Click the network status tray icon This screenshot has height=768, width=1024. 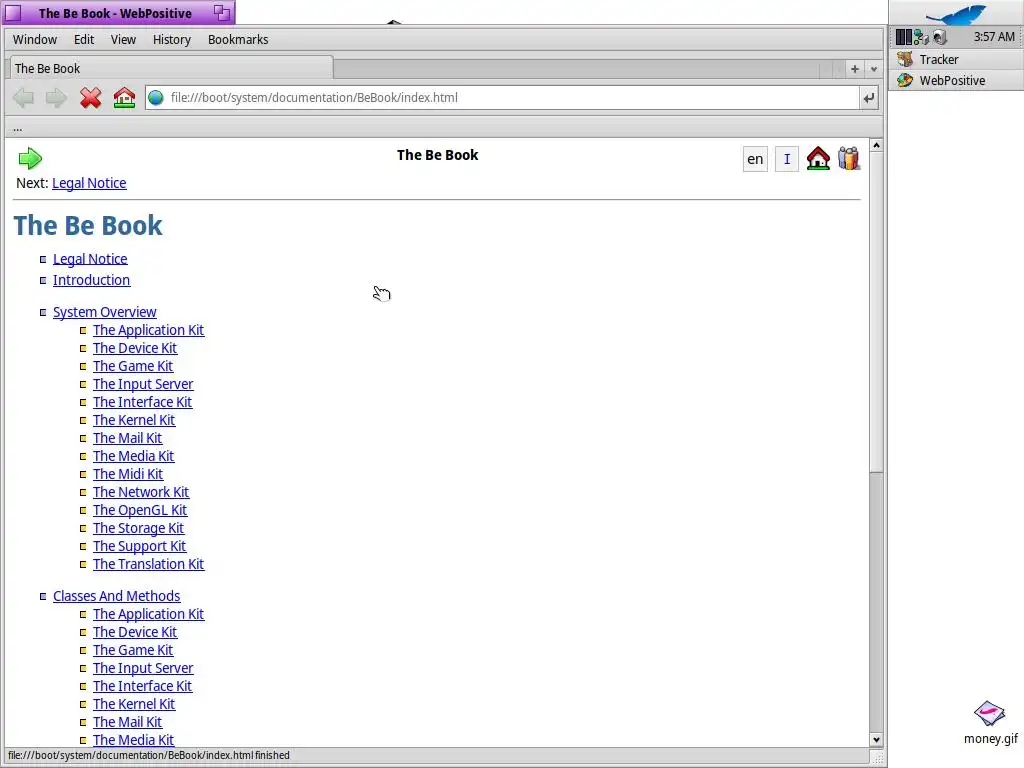921,37
